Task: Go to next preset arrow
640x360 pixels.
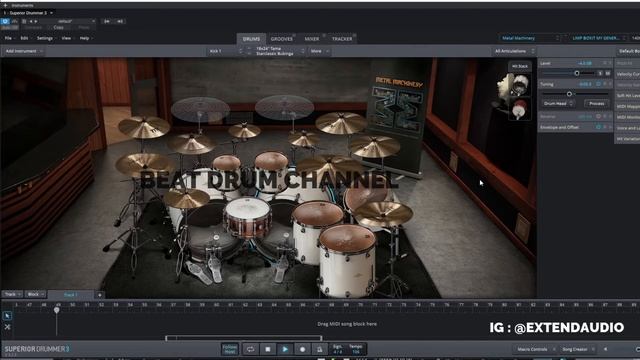Action: point(36,21)
